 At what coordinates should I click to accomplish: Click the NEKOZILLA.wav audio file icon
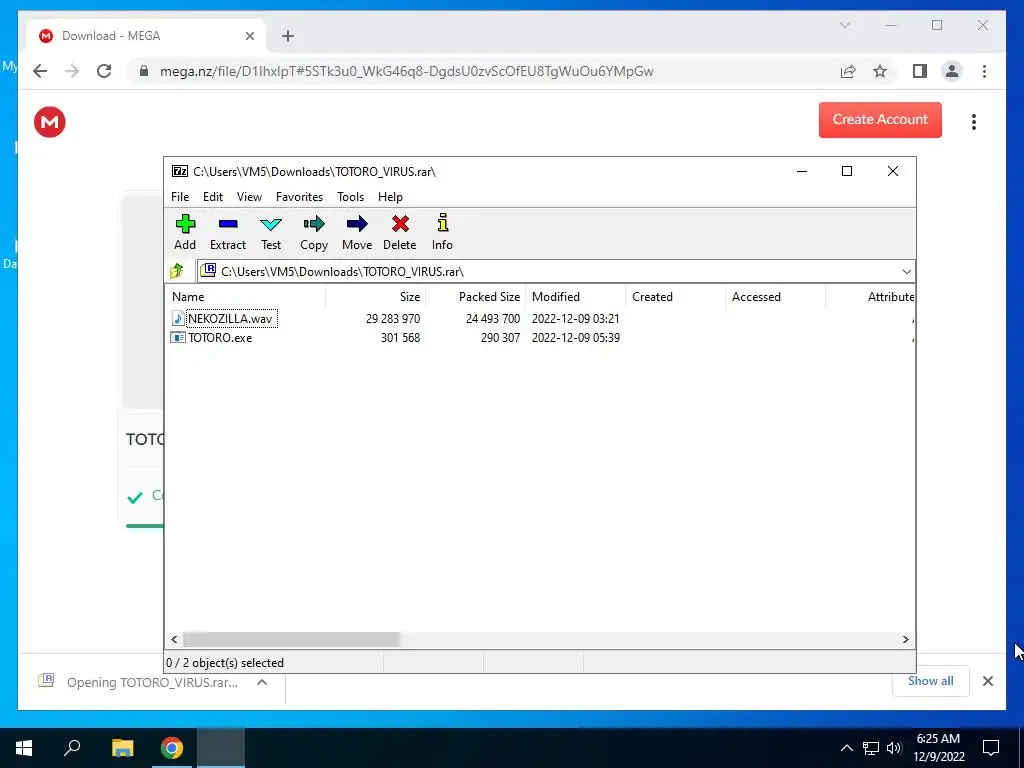(178, 318)
